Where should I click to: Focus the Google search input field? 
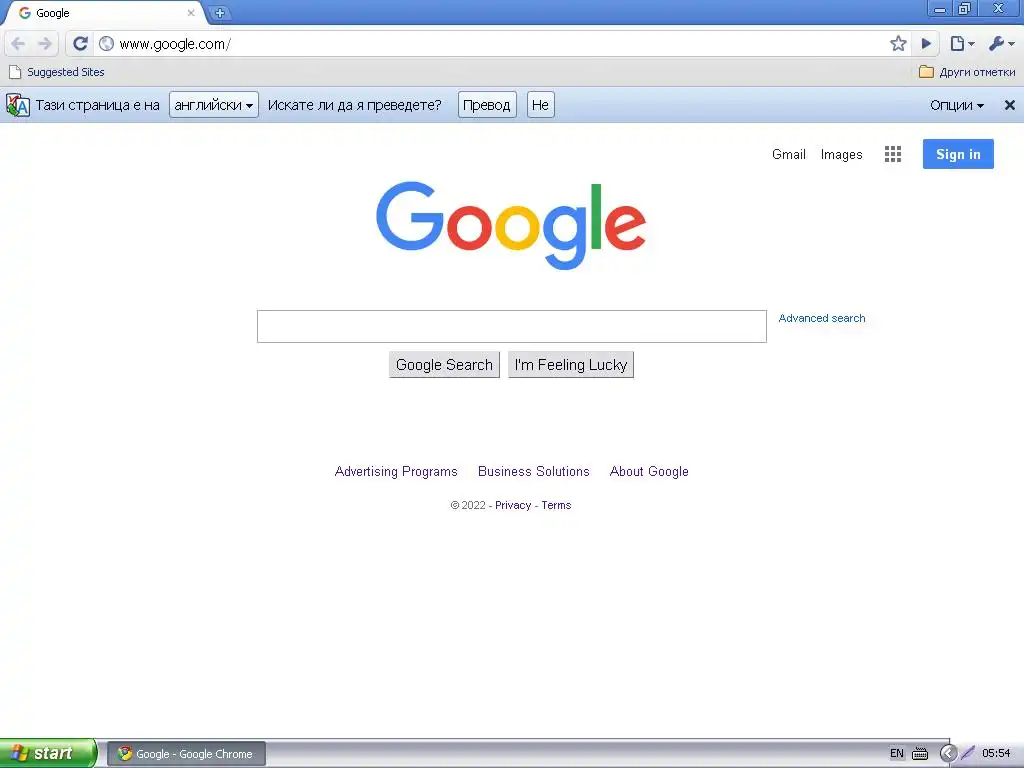coord(511,327)
